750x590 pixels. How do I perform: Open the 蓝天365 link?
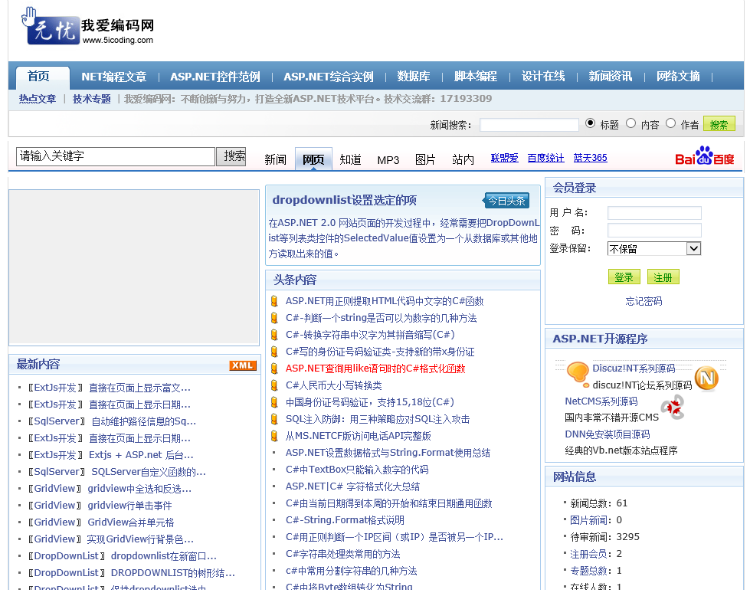(x=590, y=158)
